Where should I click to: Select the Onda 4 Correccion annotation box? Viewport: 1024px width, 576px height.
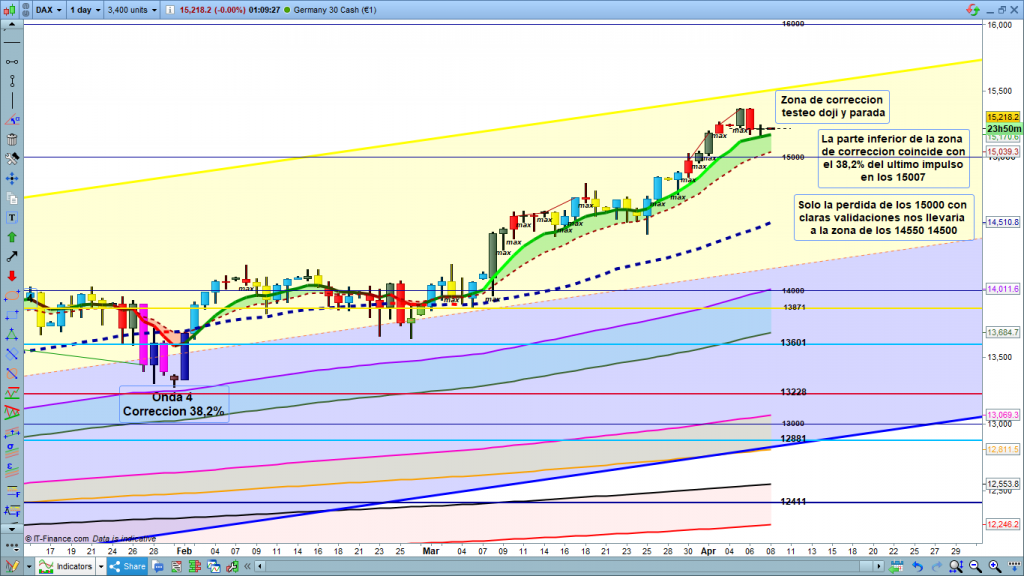[x=173, y=404]
